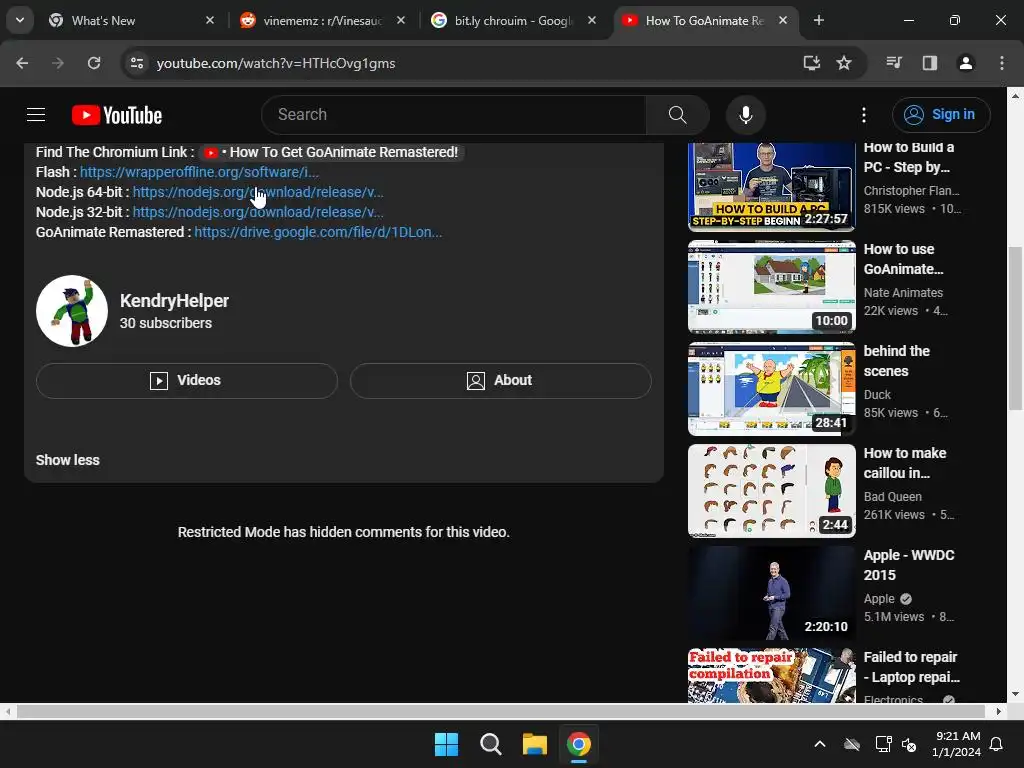The image size is (1024, 768).
Task: Open the notification bell in the taskbar
Action: [997, 744]
